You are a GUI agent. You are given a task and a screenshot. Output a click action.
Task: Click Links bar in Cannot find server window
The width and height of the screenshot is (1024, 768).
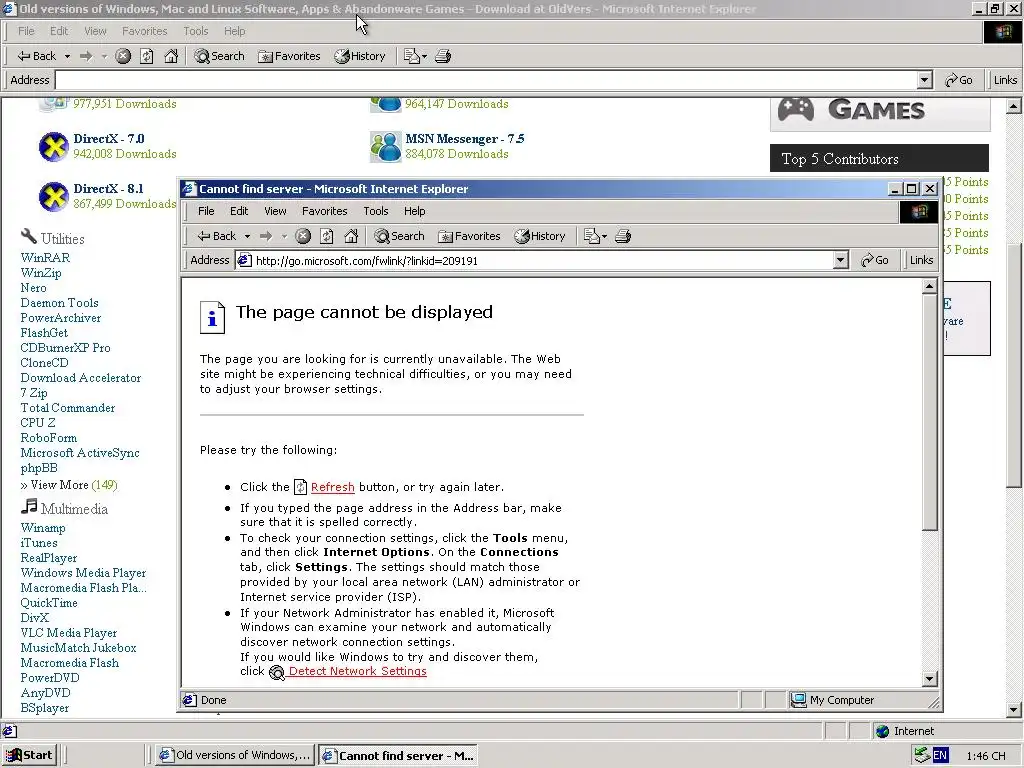click(x=921, y=261)
